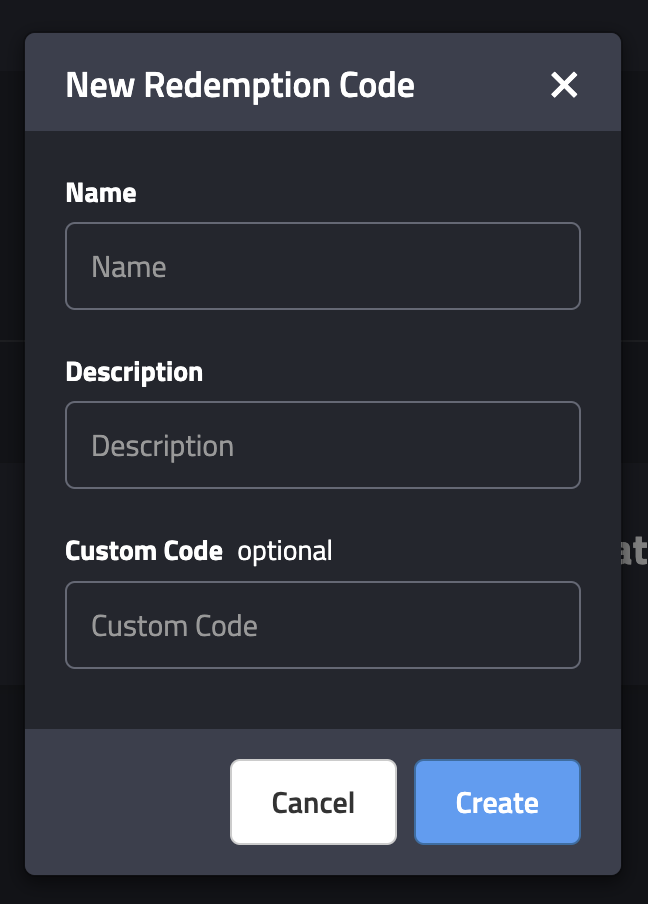Image resolution: width=648 pixels, height=904 pixels.
Task: Click the New Redemption Code title
Action: 240,85
